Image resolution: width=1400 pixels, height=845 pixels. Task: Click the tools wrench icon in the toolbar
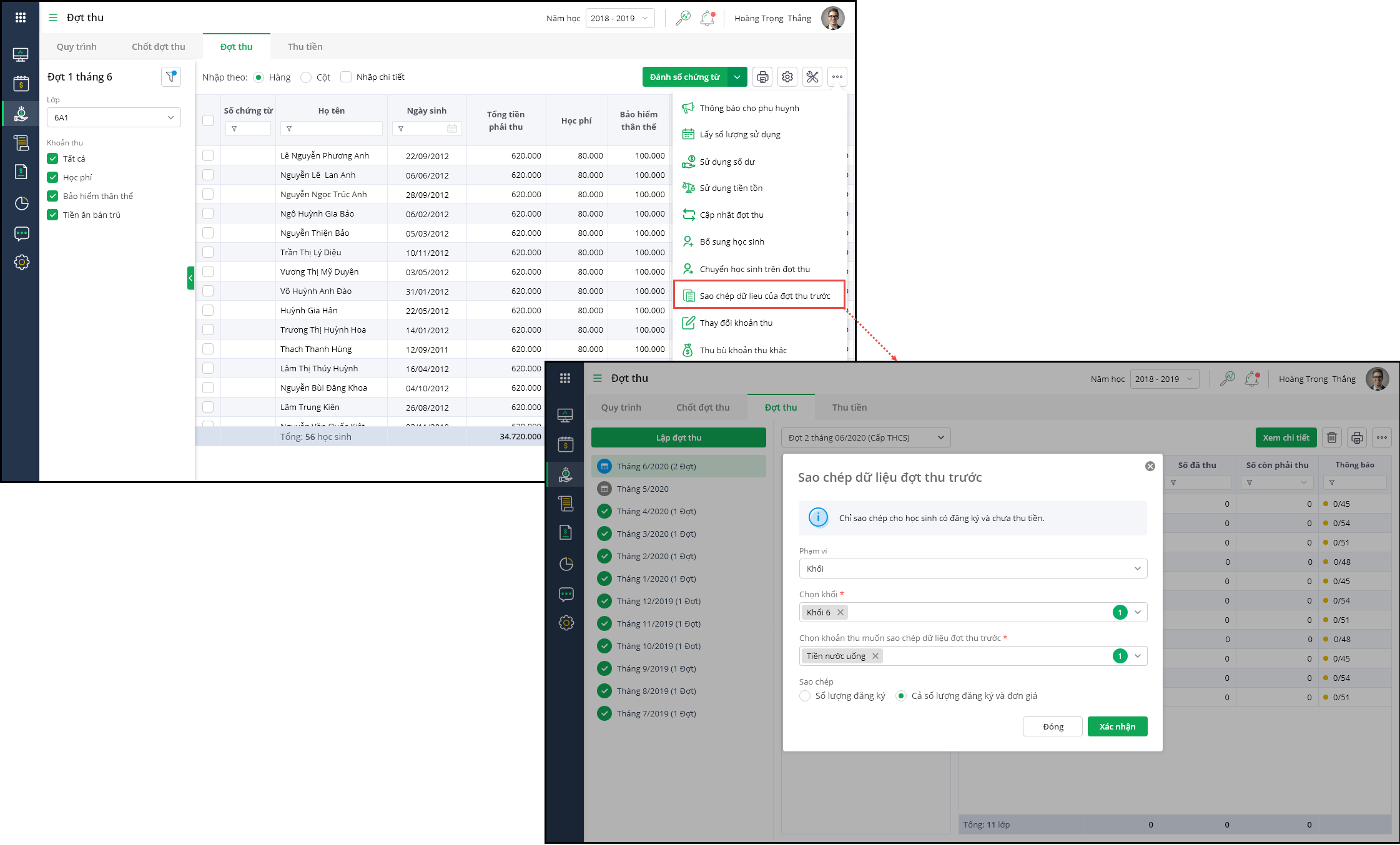tap(812, 77)
